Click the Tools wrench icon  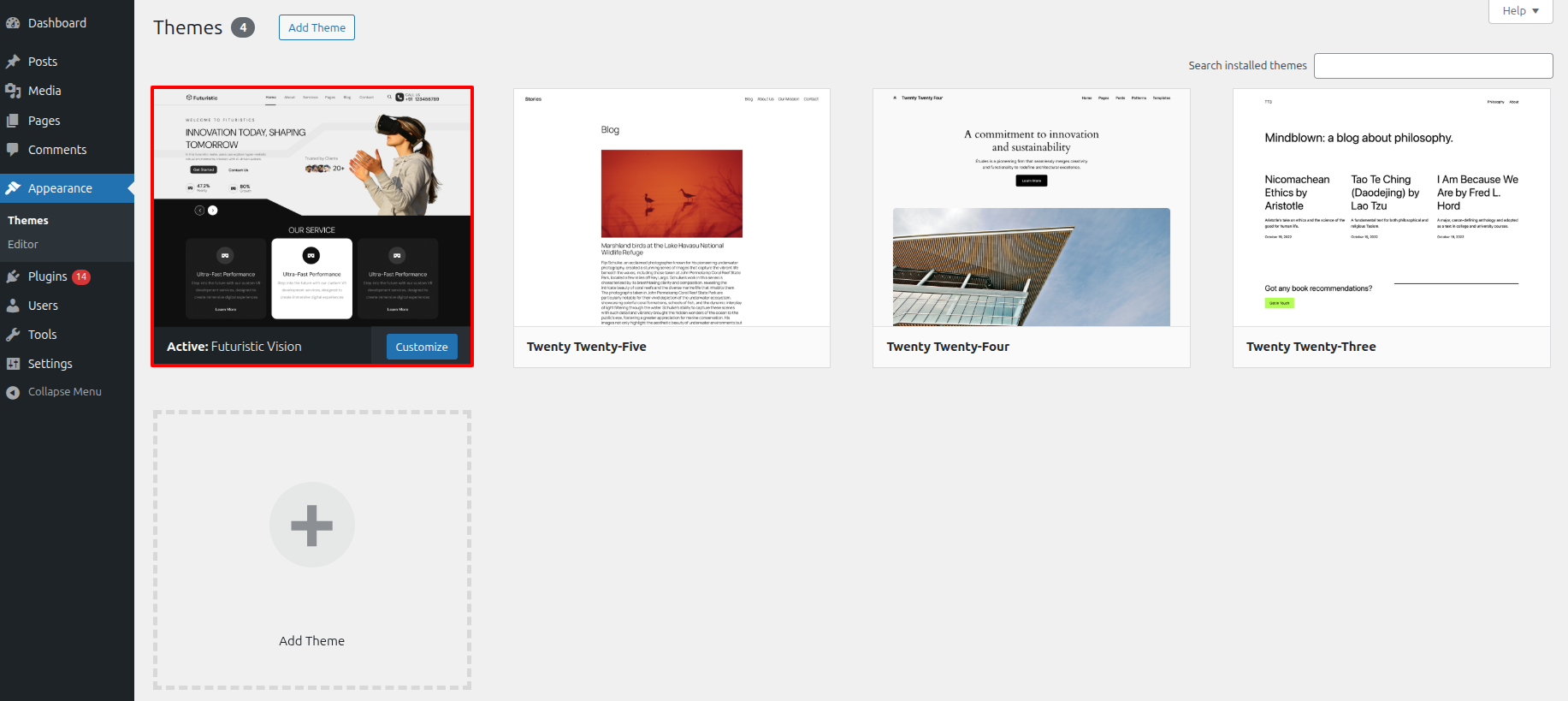13,335
